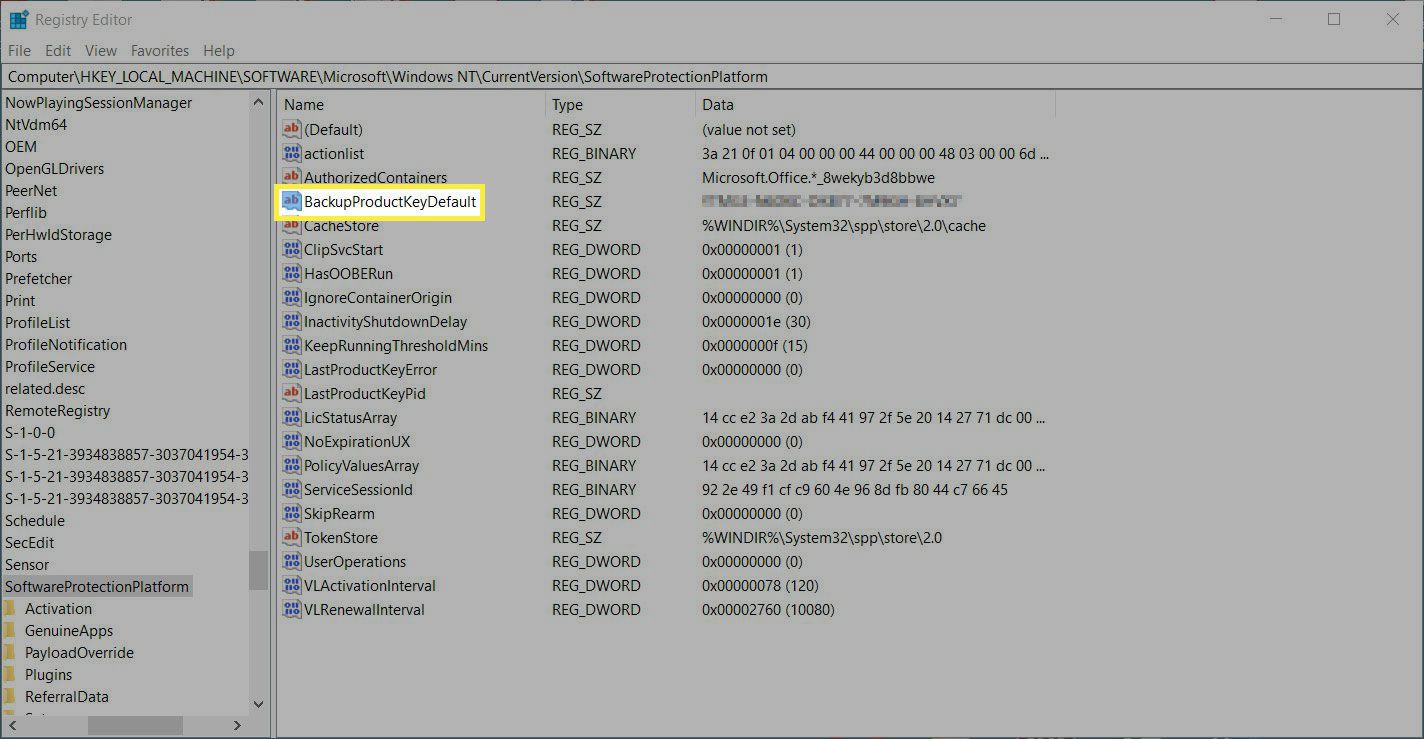Viewport: 1424px width, 739px height.
Task: Click the binary icon beside actionlist
Action: (x=291, y=153)
